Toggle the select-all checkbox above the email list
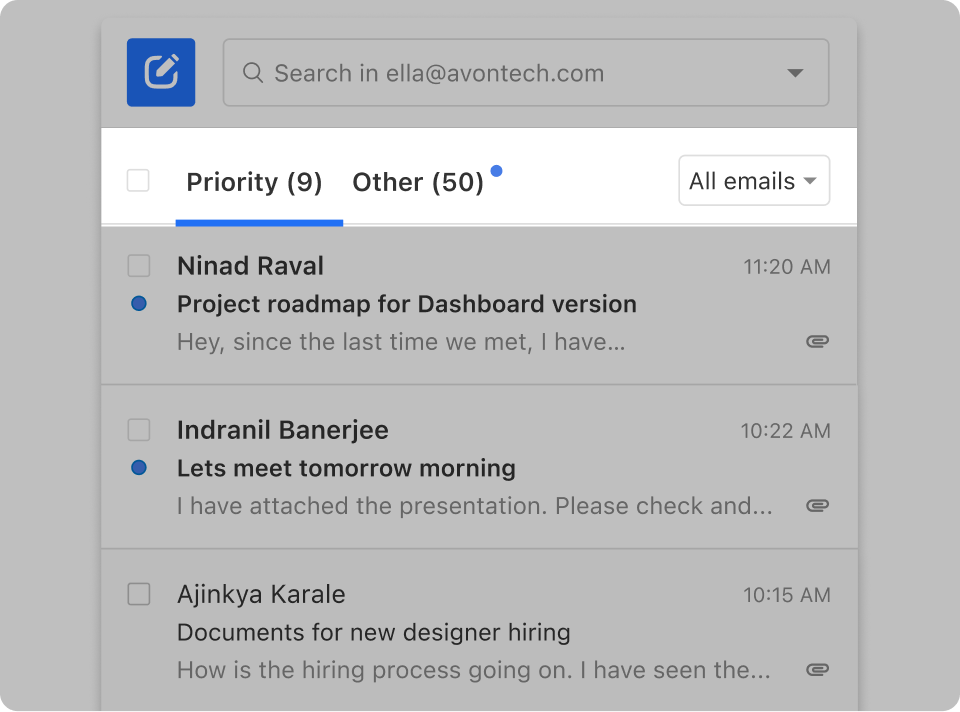Screen dimensions: 960x712 coord(138,180)
